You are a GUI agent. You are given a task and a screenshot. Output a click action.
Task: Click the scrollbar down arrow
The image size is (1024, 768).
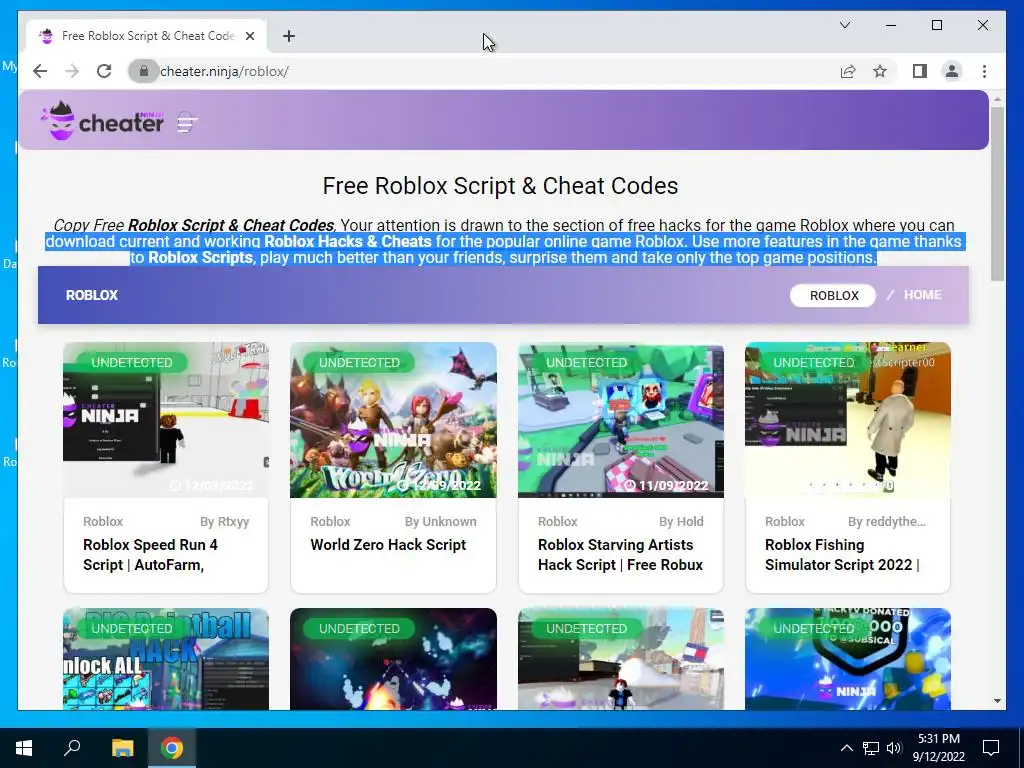click(x=997, y=701)
